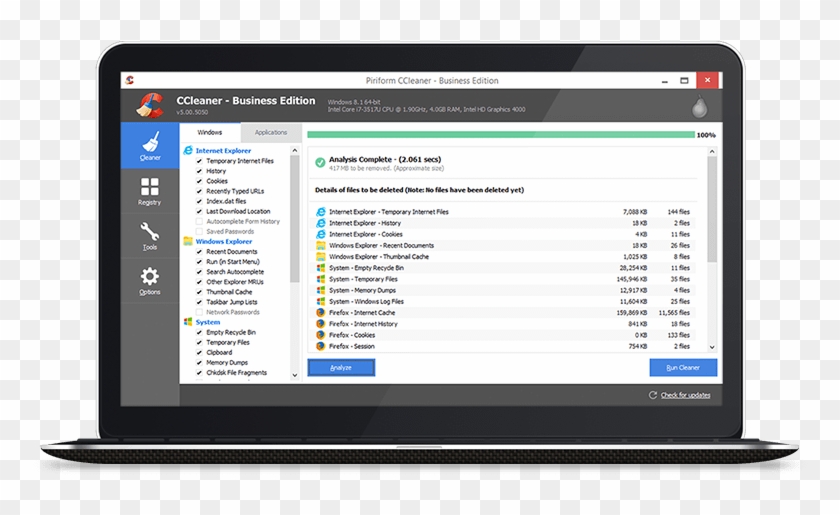The height and width of the screenshot is (515, 840).
Task: Click folder icon beside Thumbnail Cache result
Action: point(320,257)
